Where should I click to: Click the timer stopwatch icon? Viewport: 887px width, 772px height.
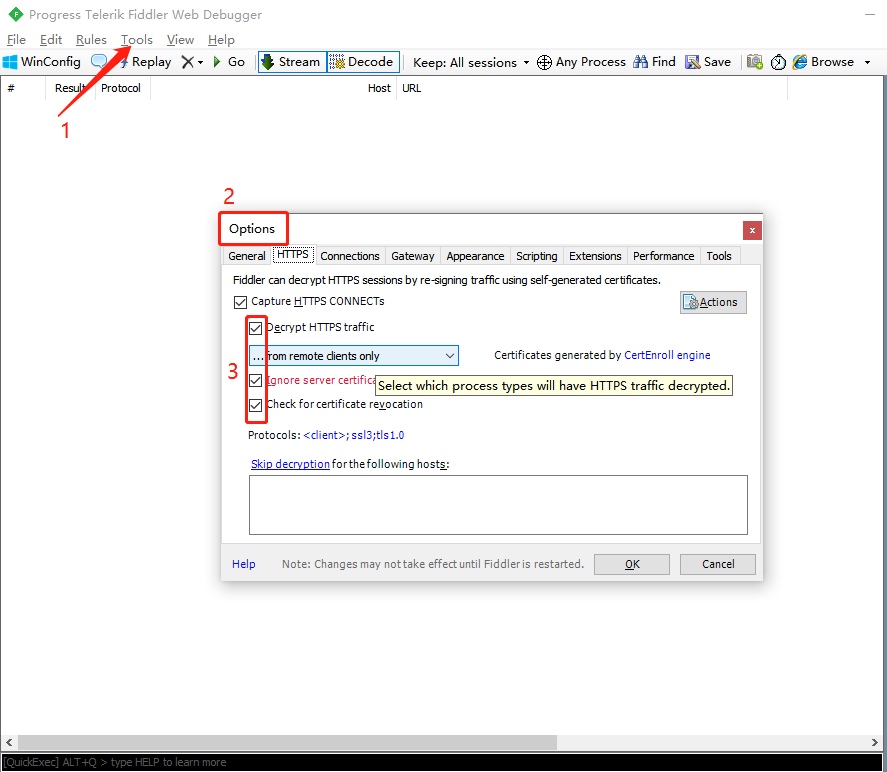pos(778,62)
